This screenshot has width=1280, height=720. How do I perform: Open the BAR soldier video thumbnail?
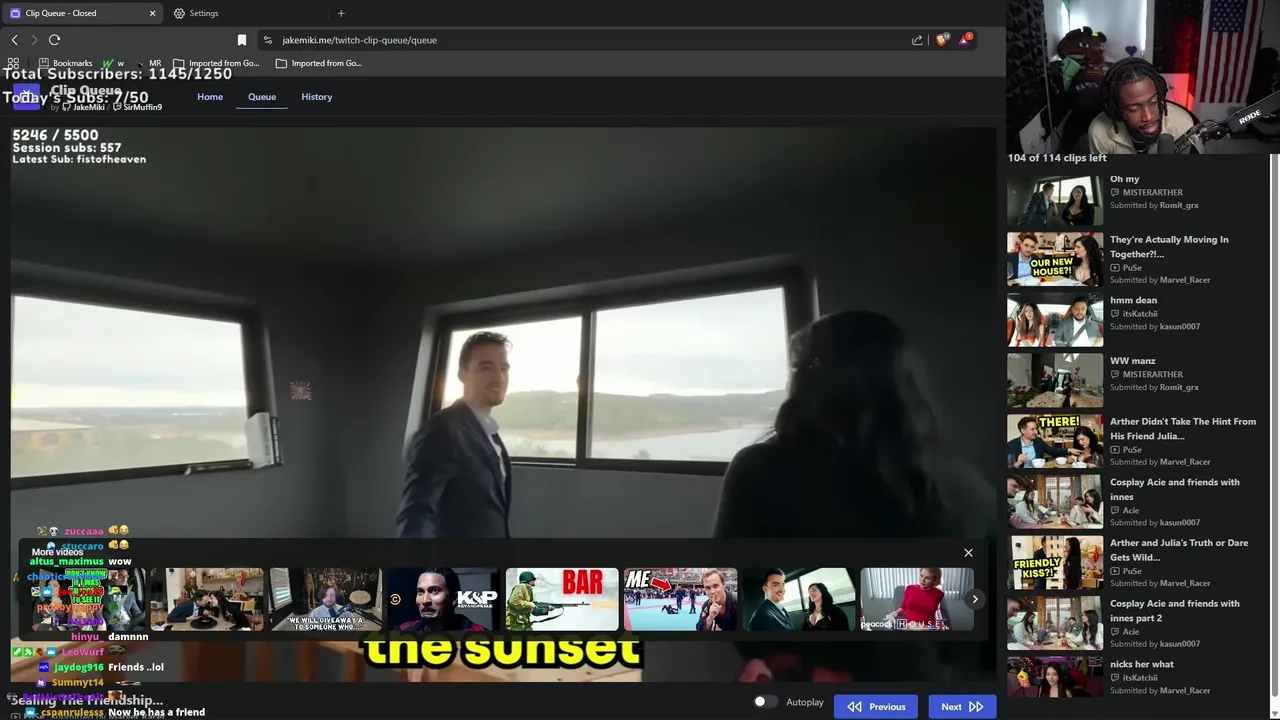click(562, 599)
